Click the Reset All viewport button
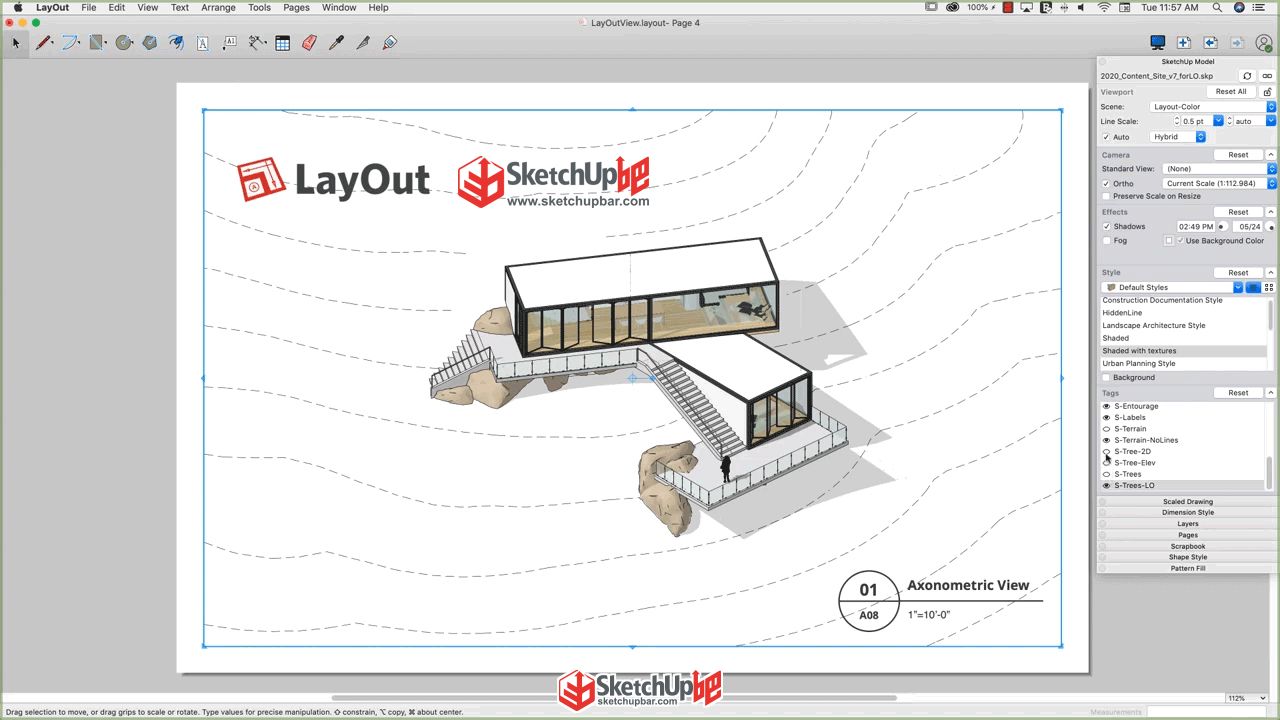The height and width of the screenshot is (720, 1280). tap(1231, 92)
